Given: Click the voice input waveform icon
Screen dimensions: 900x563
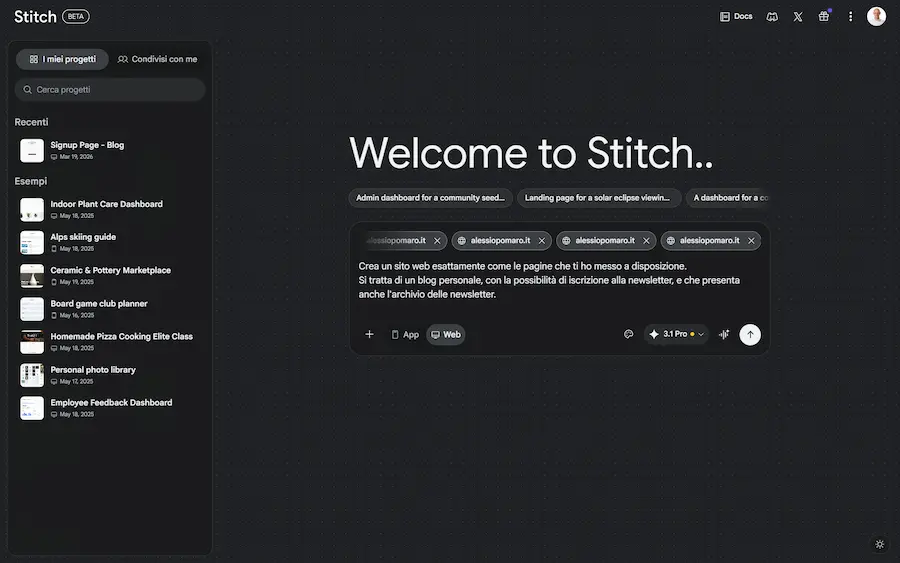Looking at the screenshot, I should click(724, 334).
